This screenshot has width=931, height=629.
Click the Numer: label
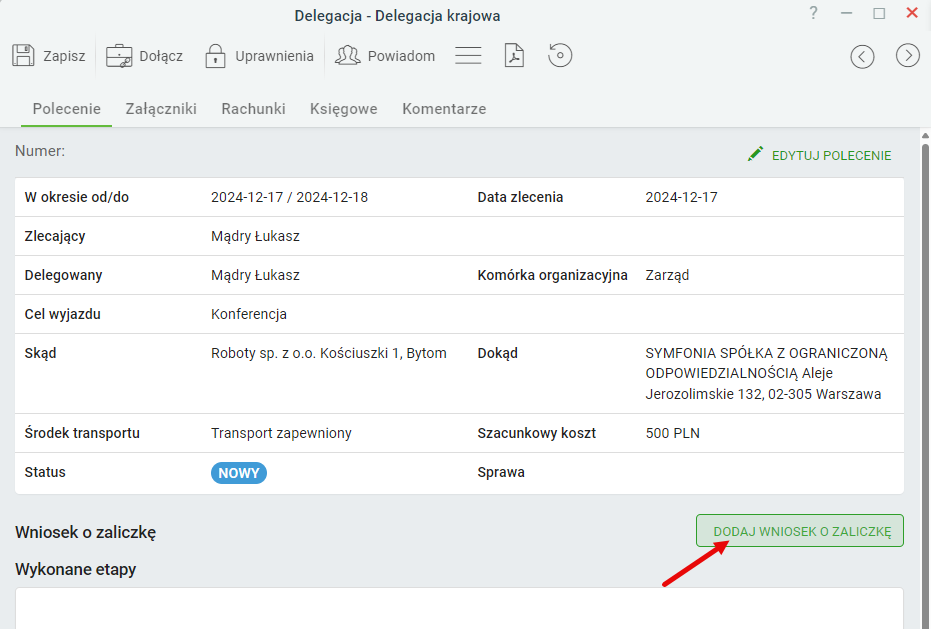[40, 151]
